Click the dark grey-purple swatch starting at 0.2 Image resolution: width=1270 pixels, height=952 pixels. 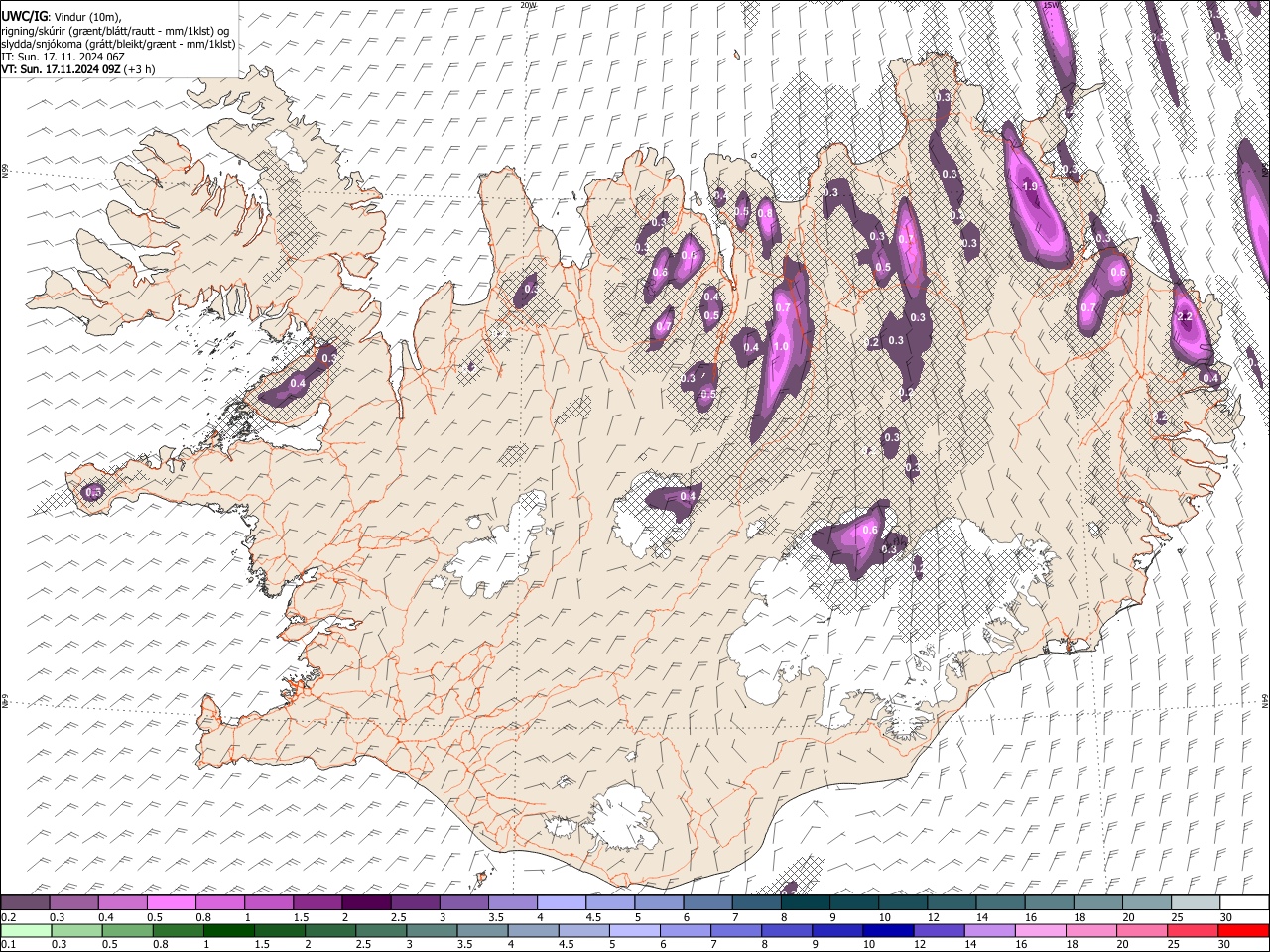(x=25, y=902)
